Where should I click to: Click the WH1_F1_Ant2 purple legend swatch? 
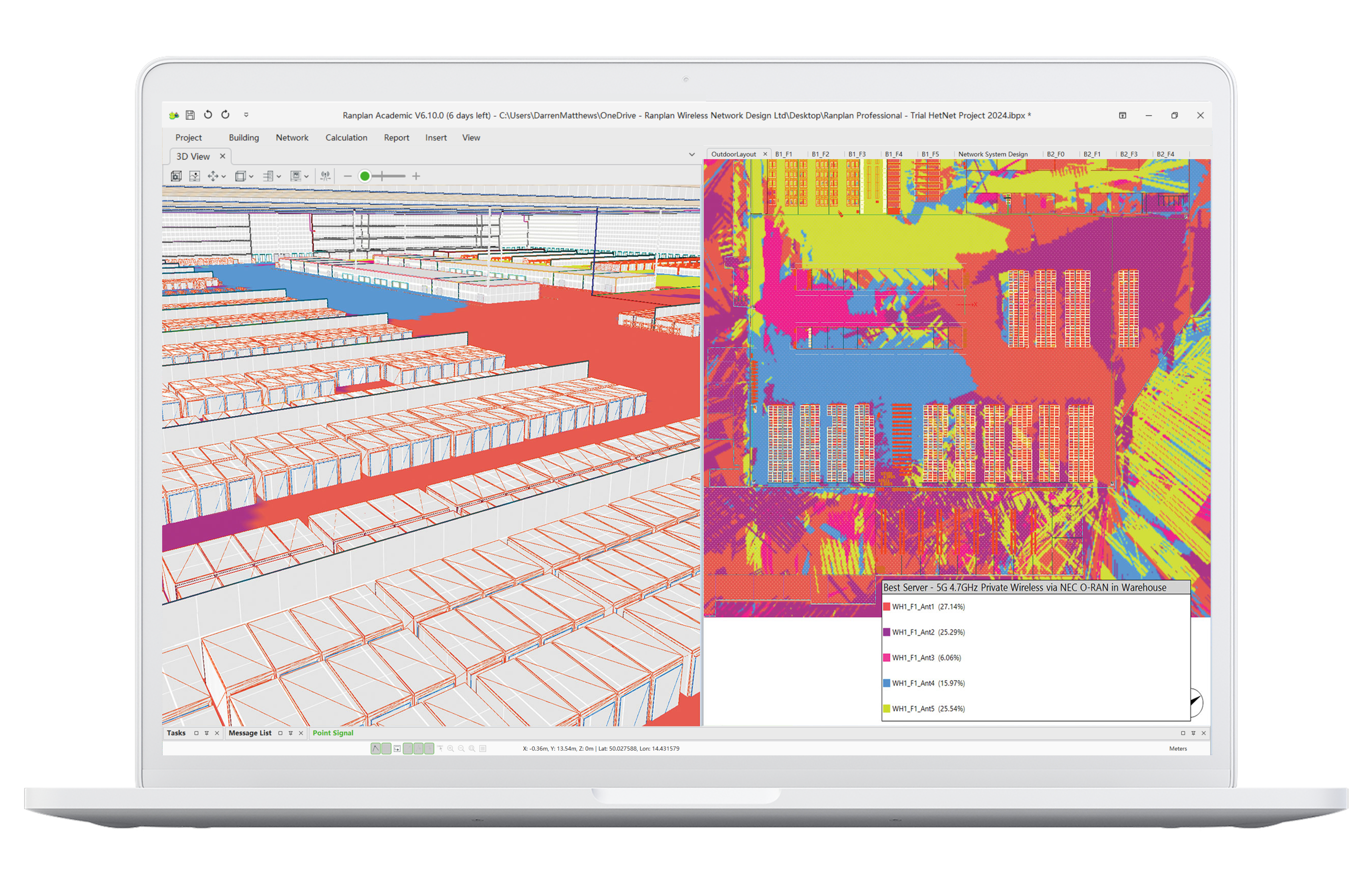[x=887, y=632]
